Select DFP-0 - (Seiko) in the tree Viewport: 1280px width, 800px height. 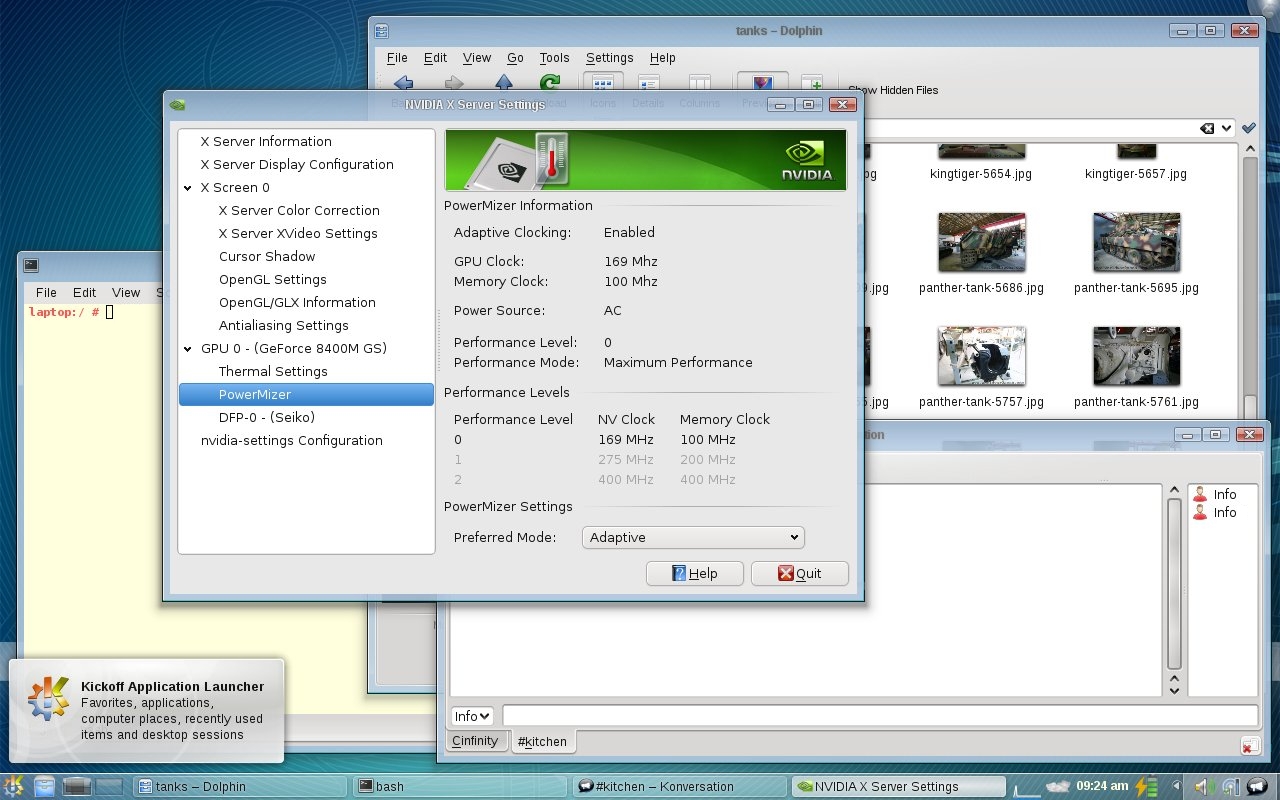click(x=267, y=418)
